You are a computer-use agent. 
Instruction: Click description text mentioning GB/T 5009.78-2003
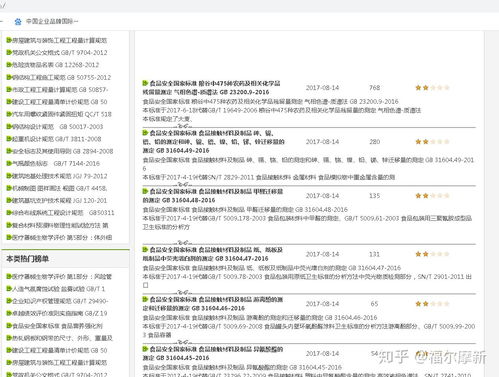(x=307, y=281)
